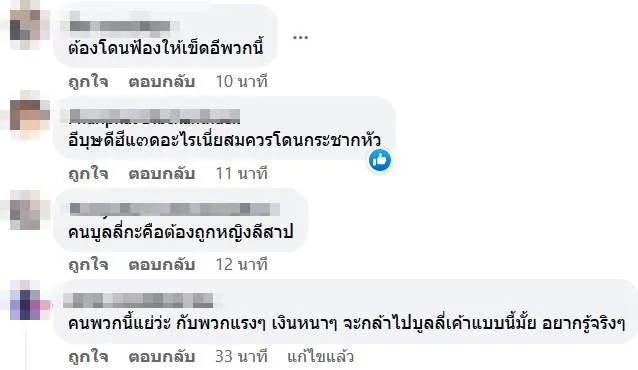Like the comment posted 33 minutes ago
This screenshot has height=370, width=638.
click(88, 357)
